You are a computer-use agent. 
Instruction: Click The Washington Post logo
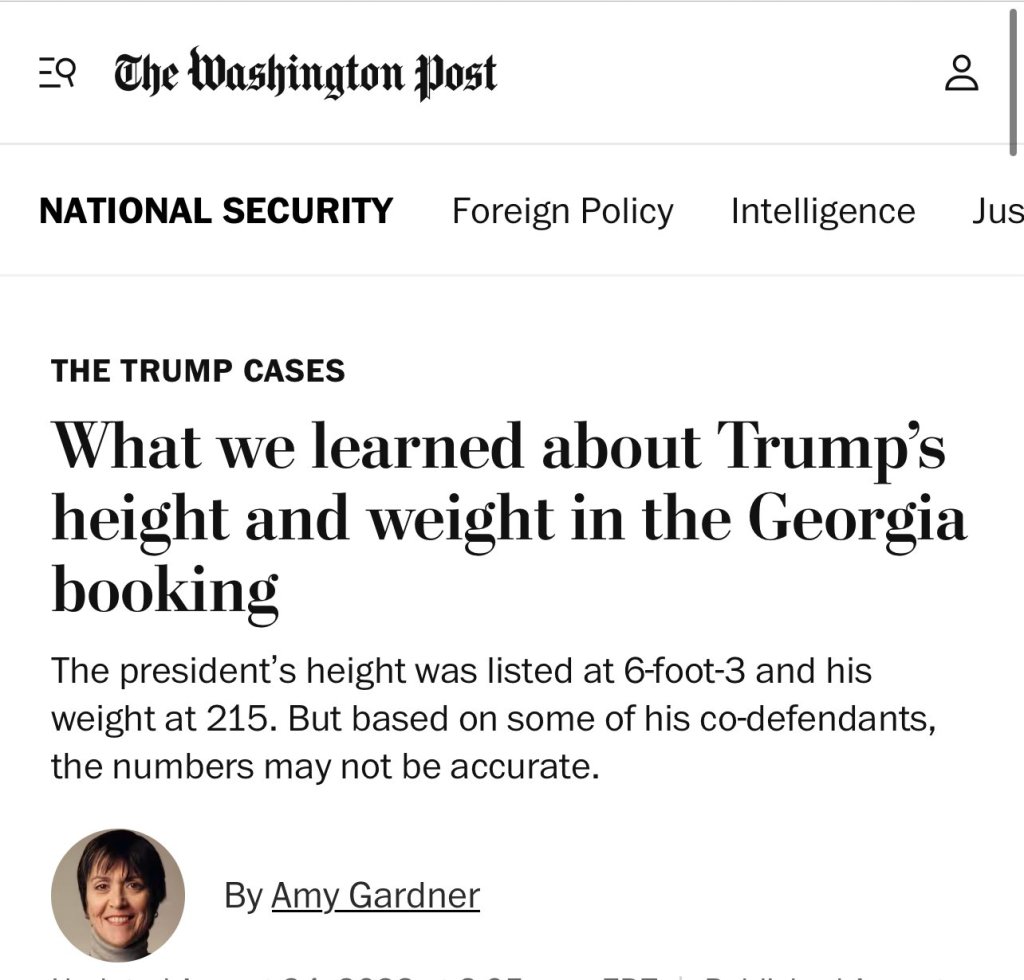pos(306,73)
